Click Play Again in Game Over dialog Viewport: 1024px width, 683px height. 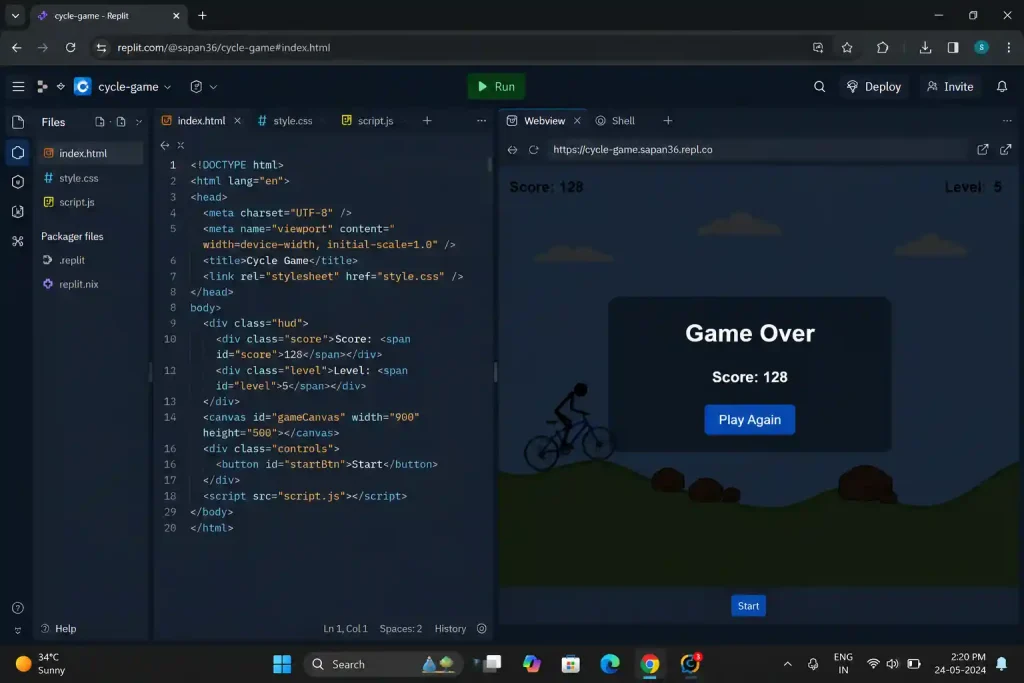click(x=749, y=420)
